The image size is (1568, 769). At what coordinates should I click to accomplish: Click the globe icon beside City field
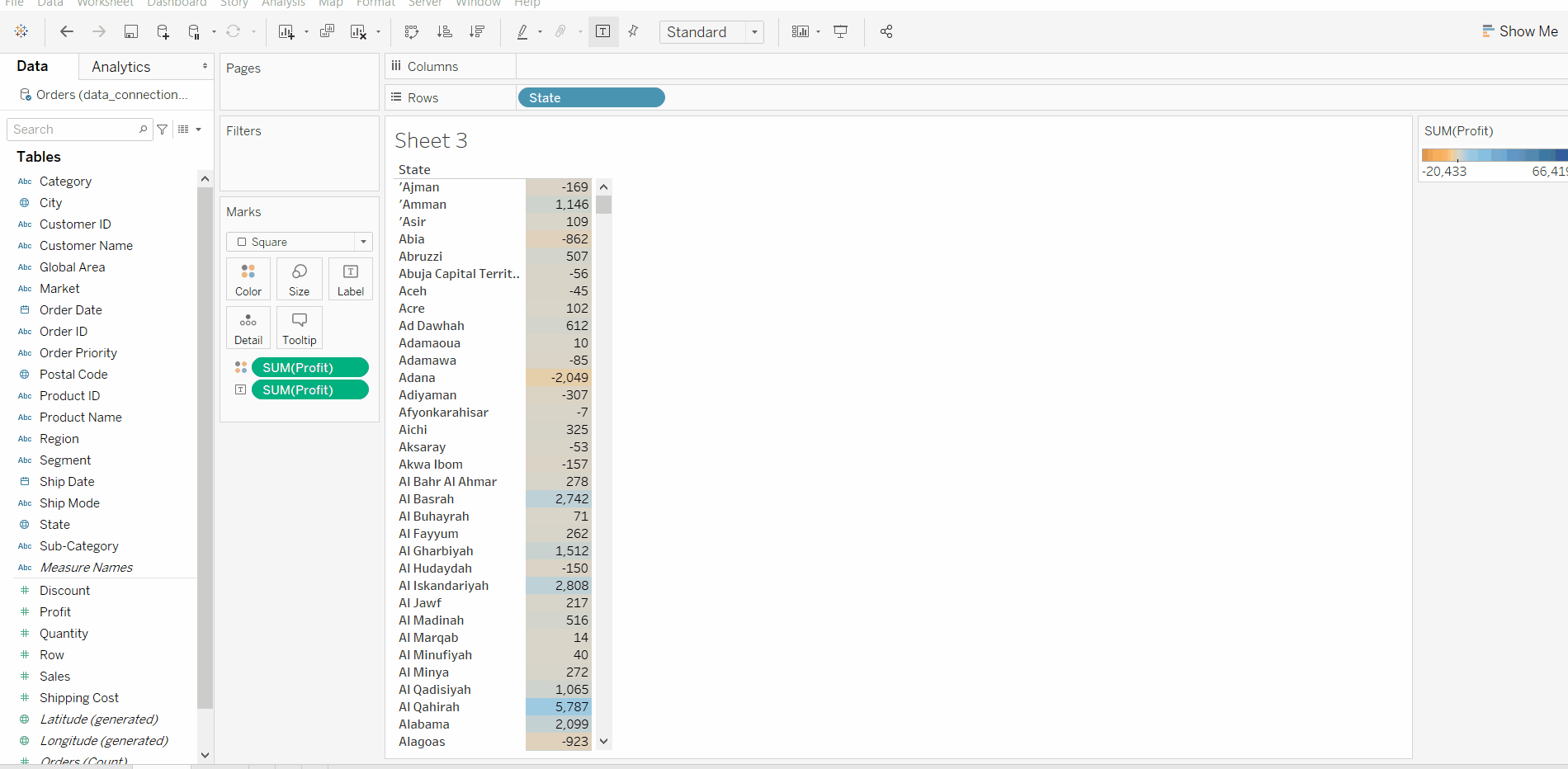pyautogui.click(x=25, y=203)
